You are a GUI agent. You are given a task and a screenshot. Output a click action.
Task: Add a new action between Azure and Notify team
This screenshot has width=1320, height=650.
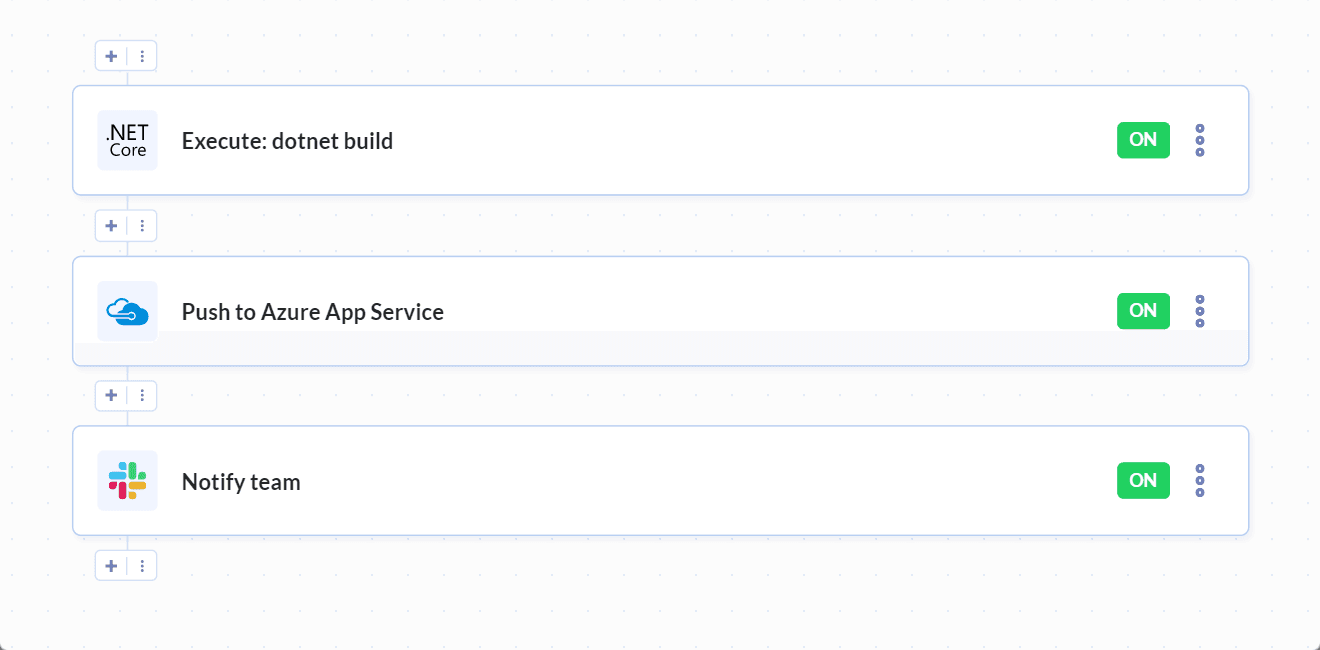[111, 395]
